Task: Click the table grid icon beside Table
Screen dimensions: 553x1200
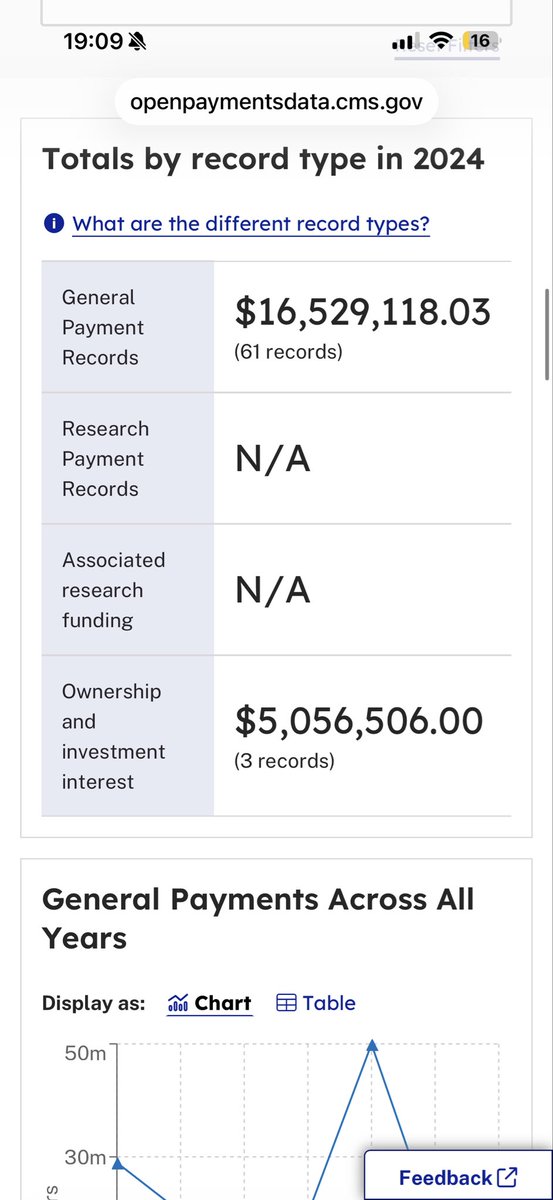Action: coord(286,1003)
